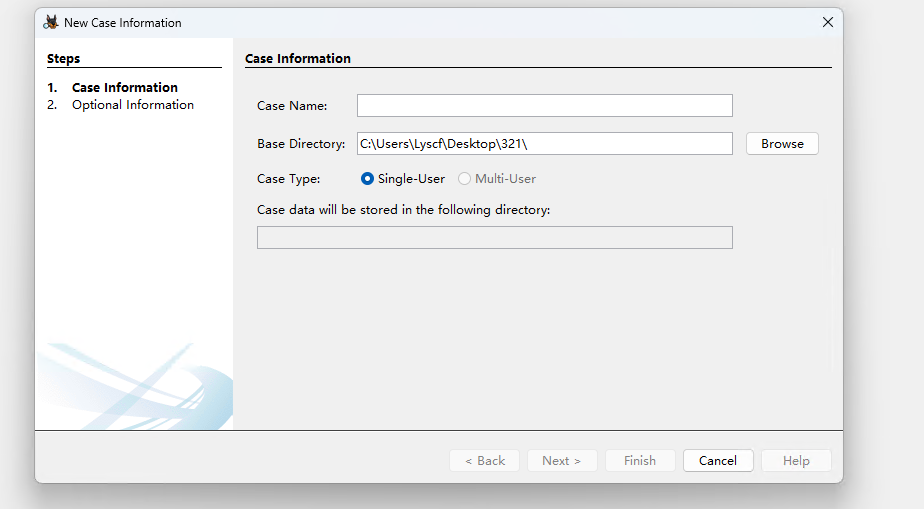Screen dimensions: 924x509
Task: Proceed with the Next button
Action: click(561, 461)
